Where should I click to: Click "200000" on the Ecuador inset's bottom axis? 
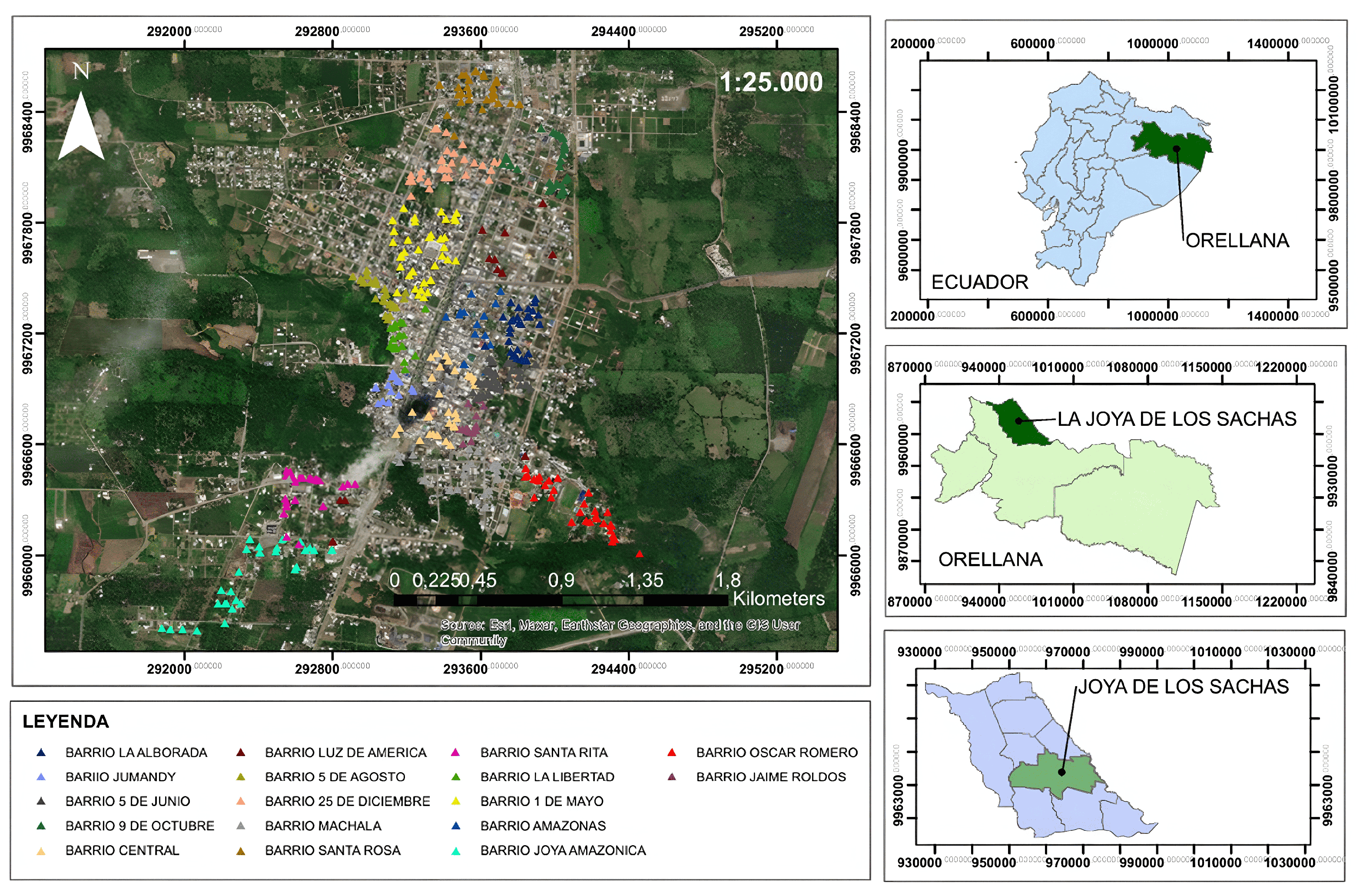912,316
